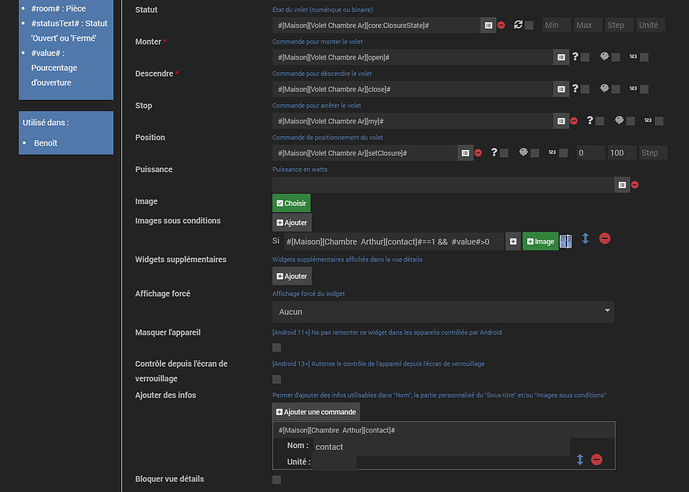Click plus icon next to image condition
This screenshot has height=492, width=689.
(513, 241)
